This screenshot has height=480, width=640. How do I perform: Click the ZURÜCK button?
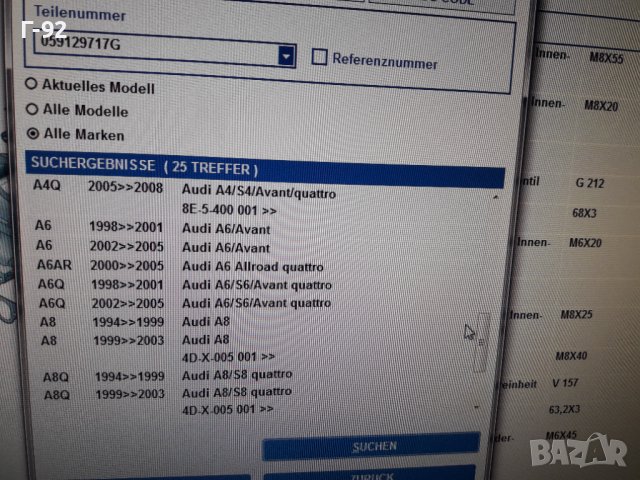click(369, 473)
